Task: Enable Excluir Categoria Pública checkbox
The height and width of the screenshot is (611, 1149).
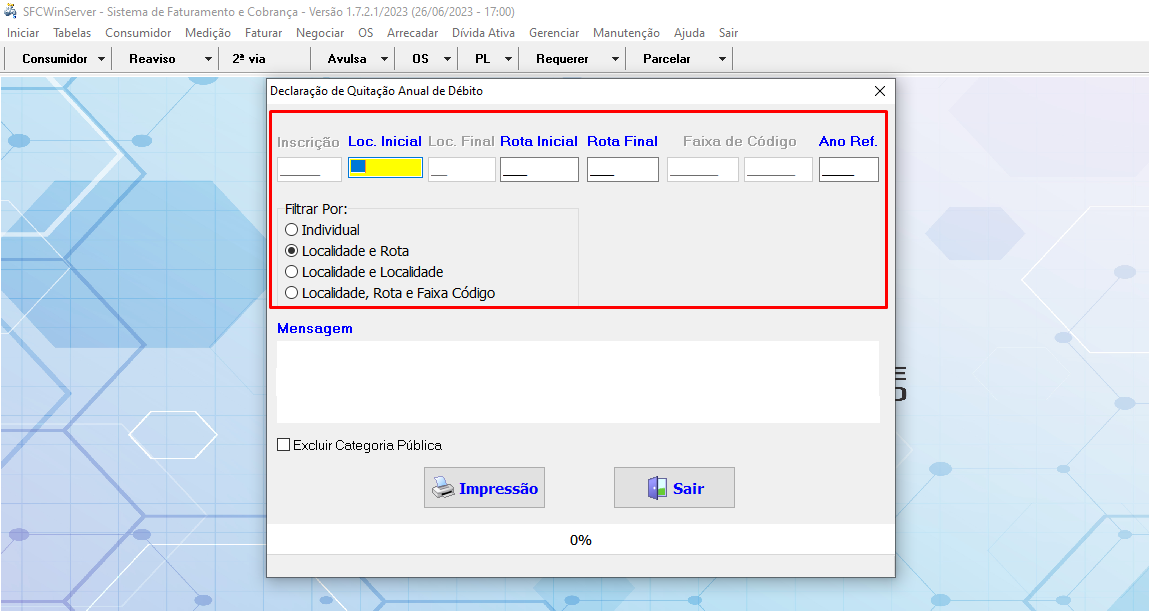Action: [284, 445]
